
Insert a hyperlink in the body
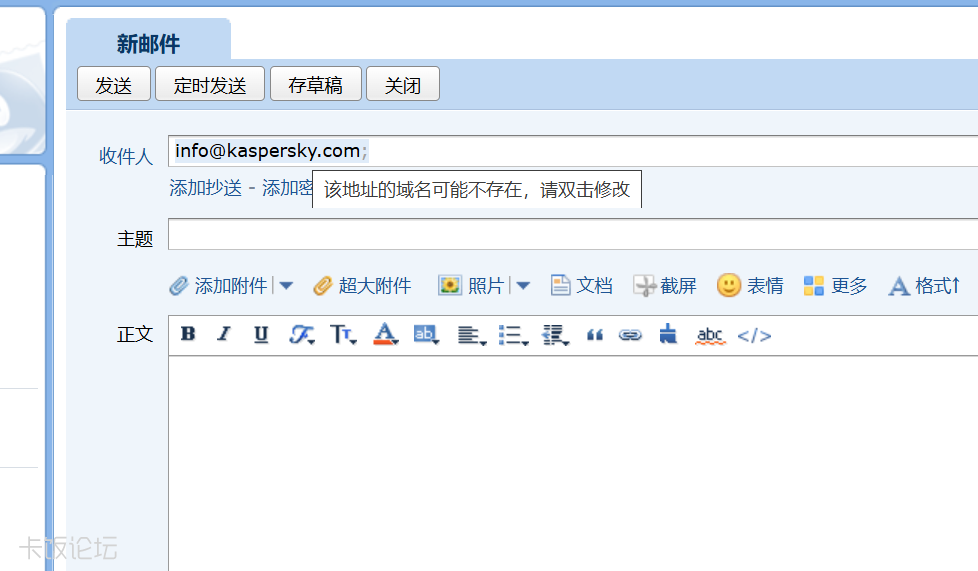point(630,336)
